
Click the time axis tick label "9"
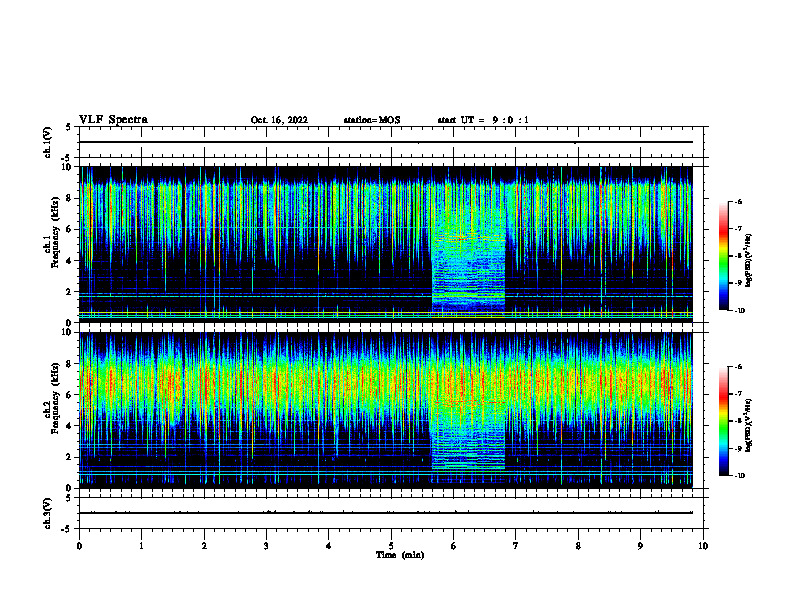click(x=640, y=546)
